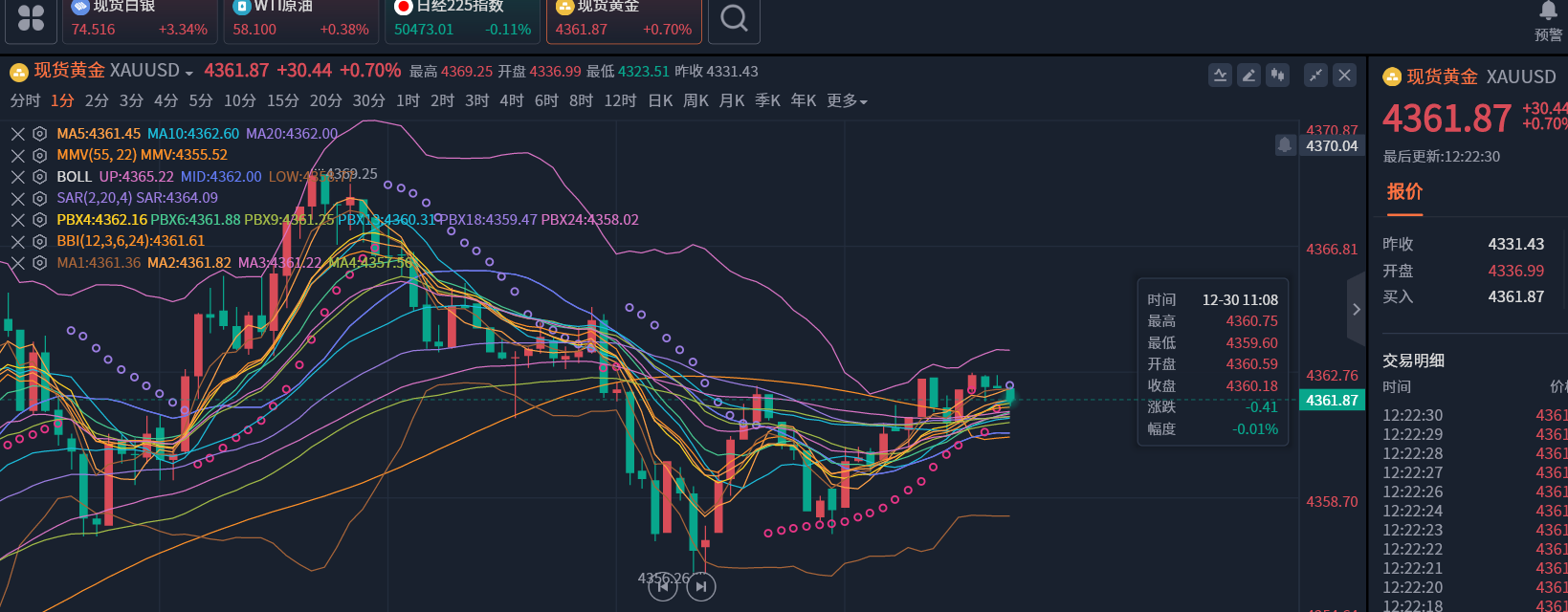1568x612 pixels.
Task: Select the pencil drawing tool icon
Action: click(x=1248, y=76)
